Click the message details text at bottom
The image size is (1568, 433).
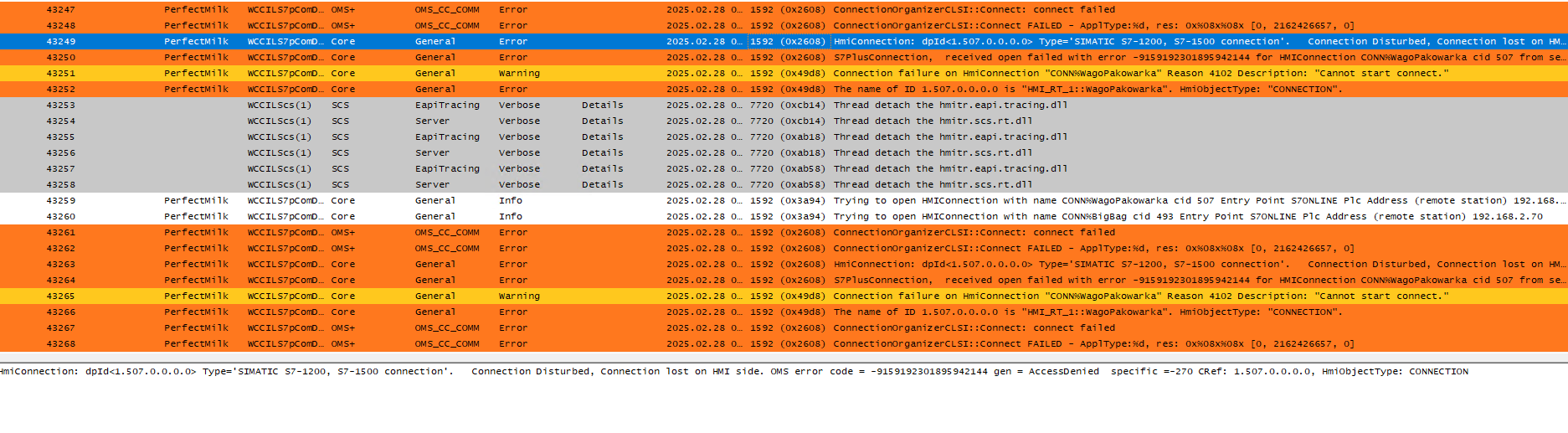pyautogui.click(x=733, y=372)
